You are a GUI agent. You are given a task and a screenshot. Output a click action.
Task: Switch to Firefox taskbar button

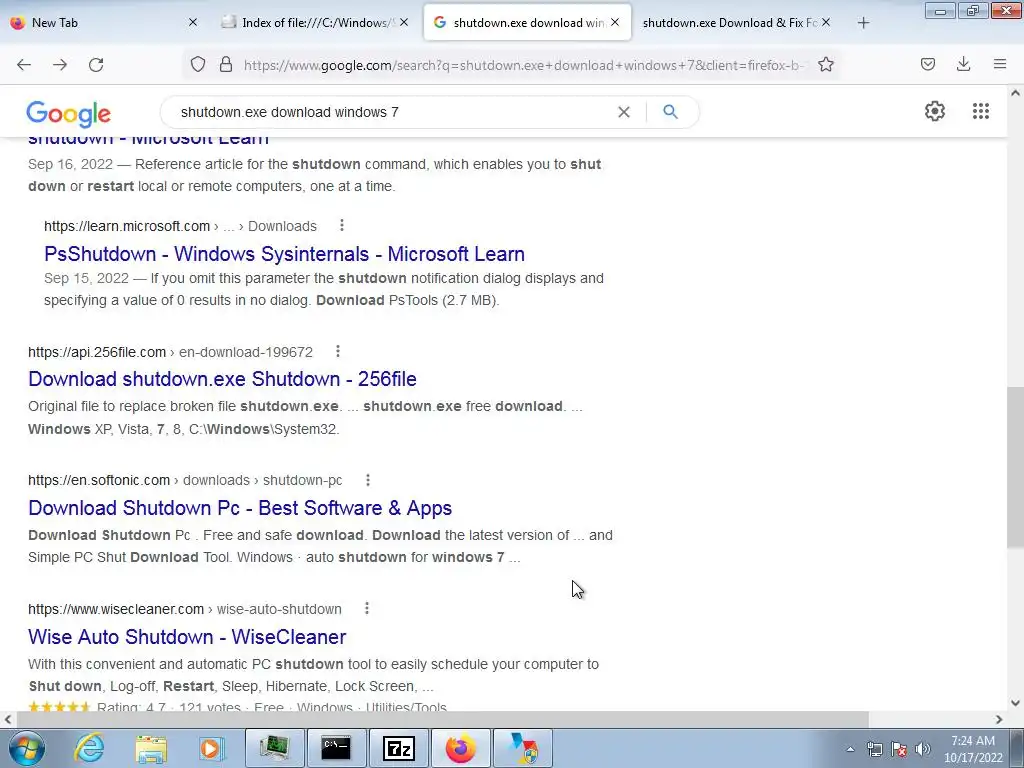[460, 748]
